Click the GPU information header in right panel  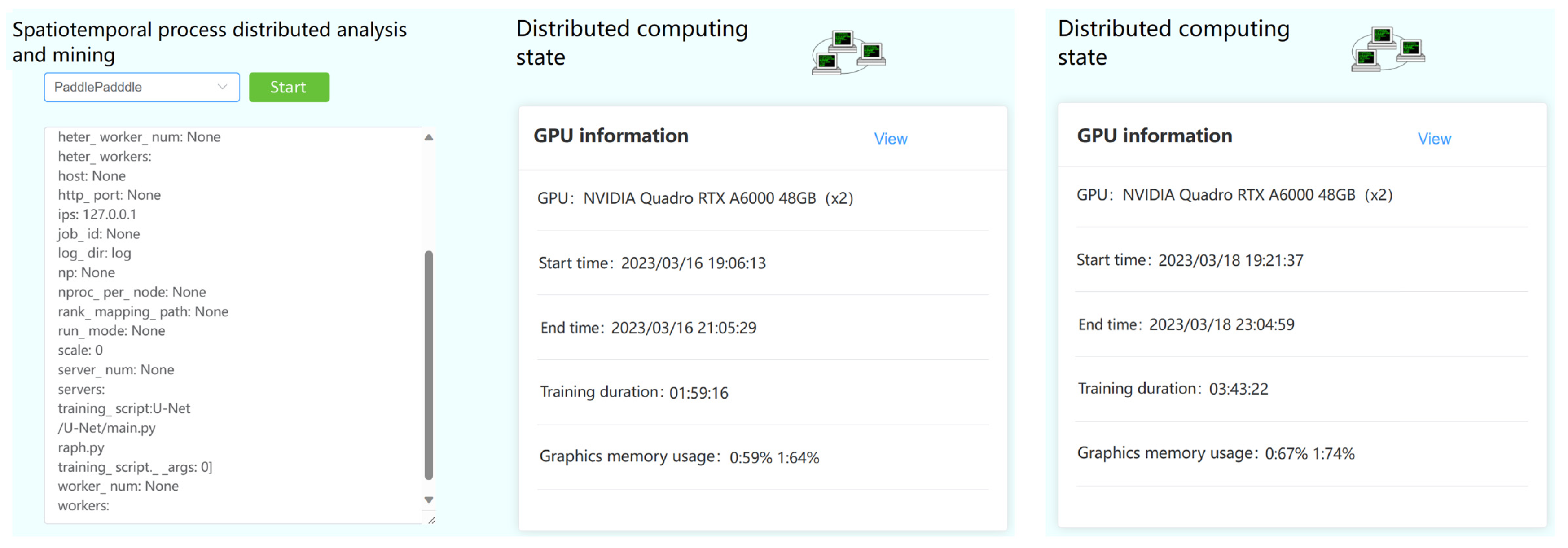(1154, 136)
